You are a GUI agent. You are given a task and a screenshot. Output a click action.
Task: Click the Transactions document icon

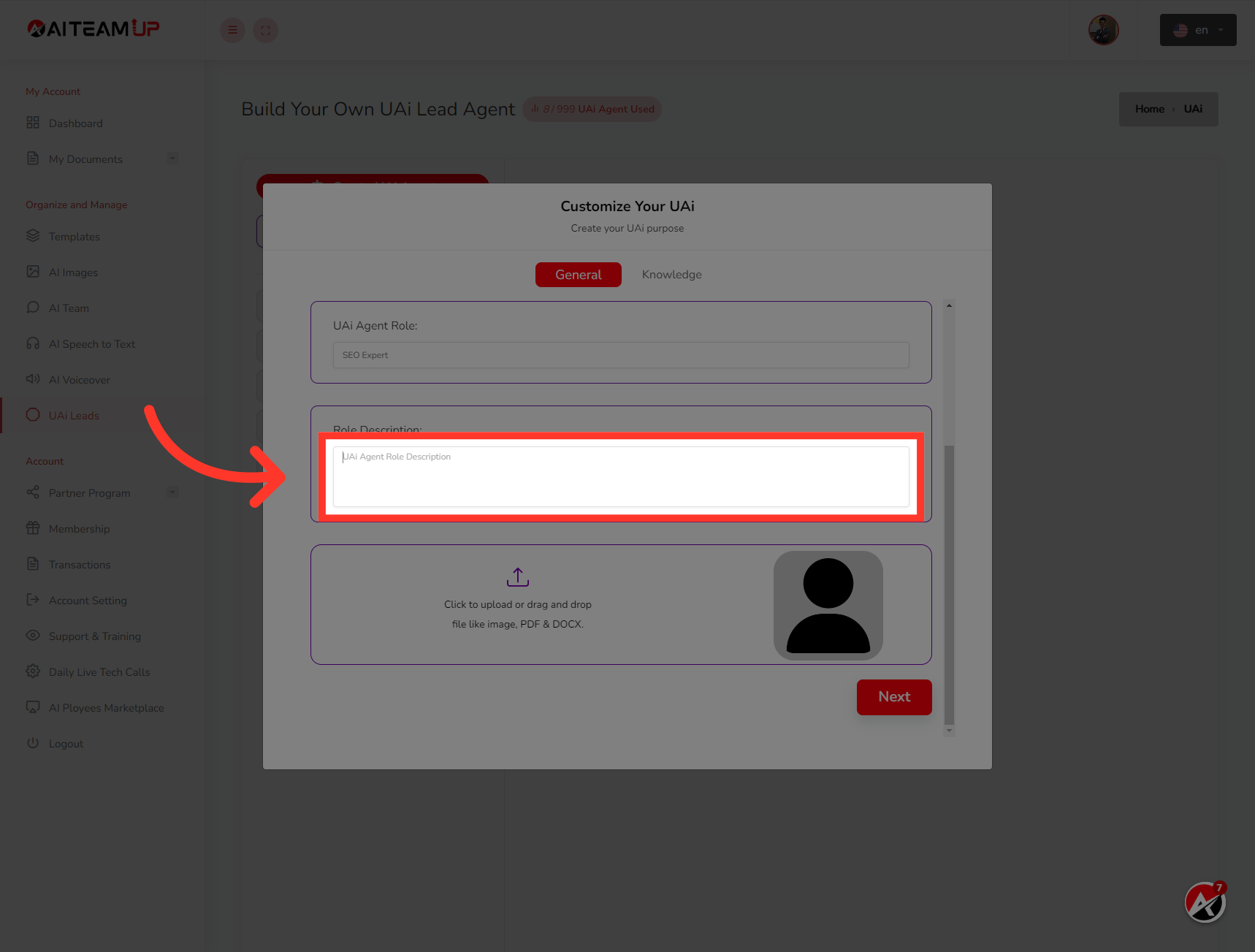[33, 564]
